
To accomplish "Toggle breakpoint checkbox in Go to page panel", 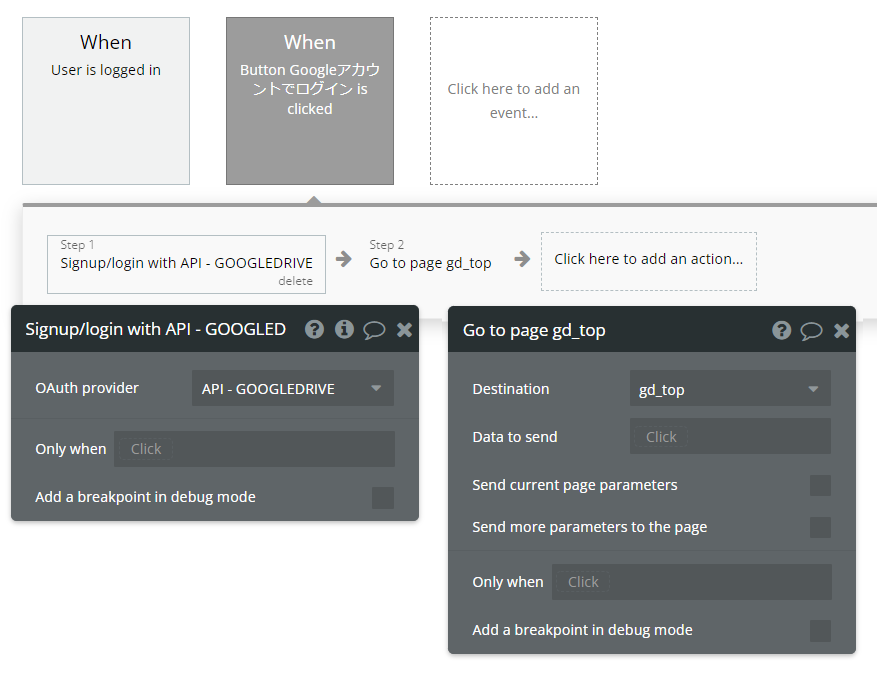I will tap(821, 631).
